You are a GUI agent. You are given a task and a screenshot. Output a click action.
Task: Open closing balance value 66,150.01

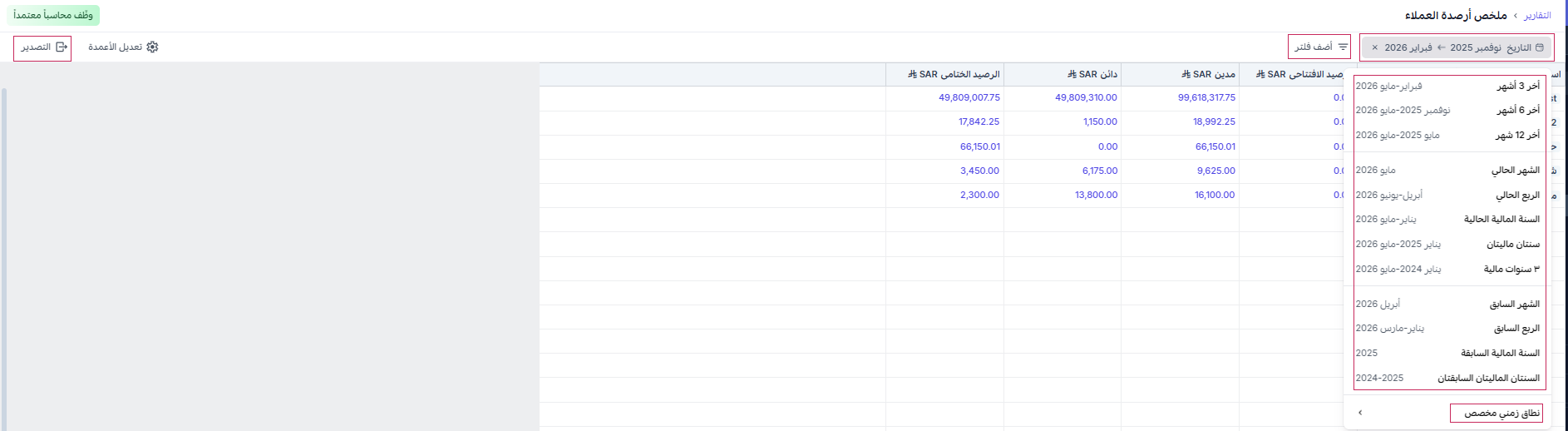tap(980, 146)
